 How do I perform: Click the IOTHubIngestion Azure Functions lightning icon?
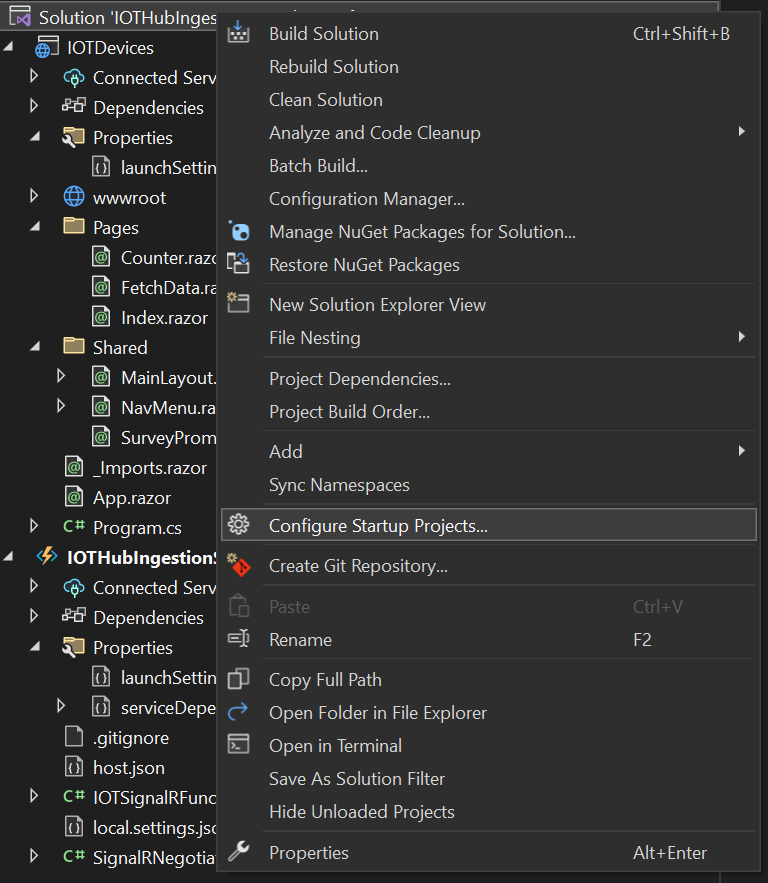click(47, 556)
